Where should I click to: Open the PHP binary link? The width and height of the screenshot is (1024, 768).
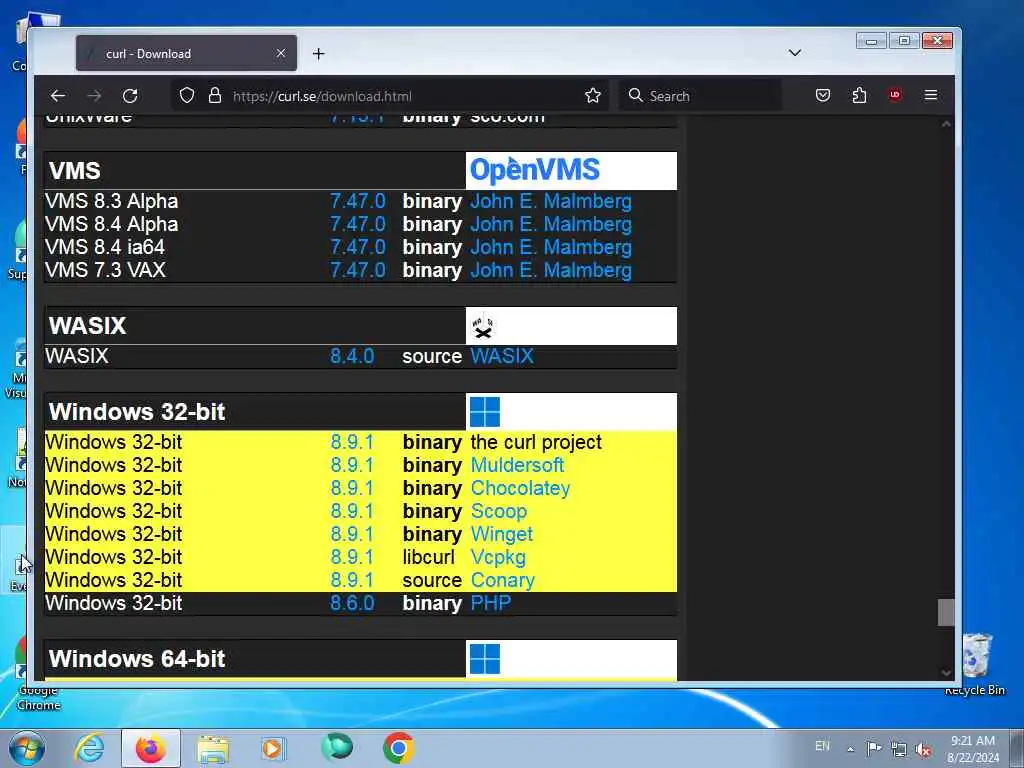tap(491, 603)
